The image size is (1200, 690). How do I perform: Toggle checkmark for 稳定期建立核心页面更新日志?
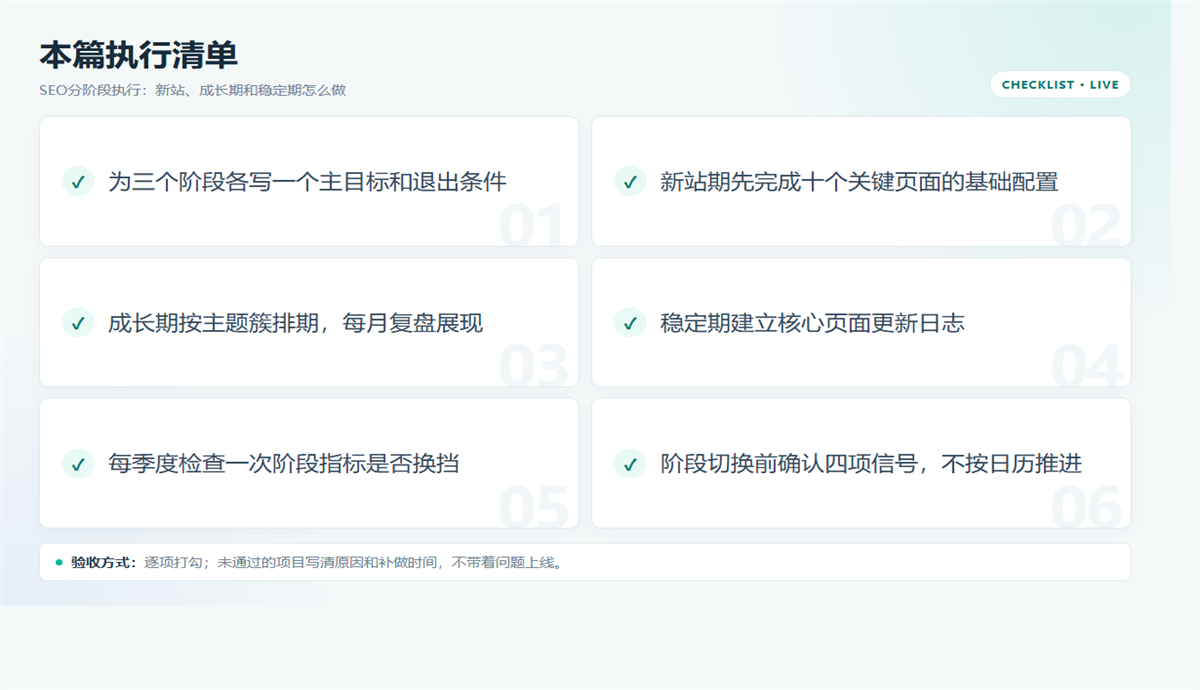tap(629, 322)
